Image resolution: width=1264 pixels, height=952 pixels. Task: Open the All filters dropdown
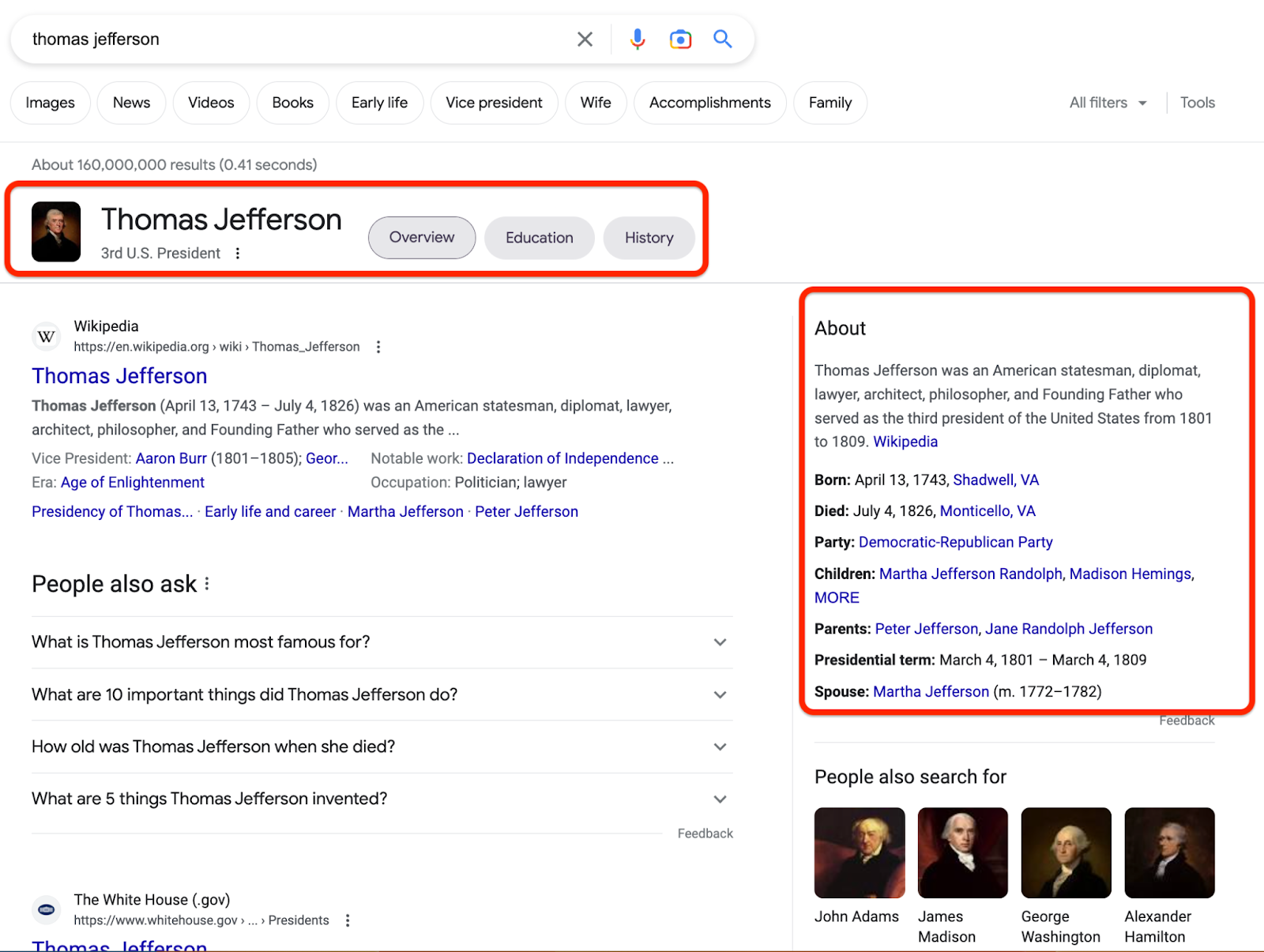pos(1108,103)
